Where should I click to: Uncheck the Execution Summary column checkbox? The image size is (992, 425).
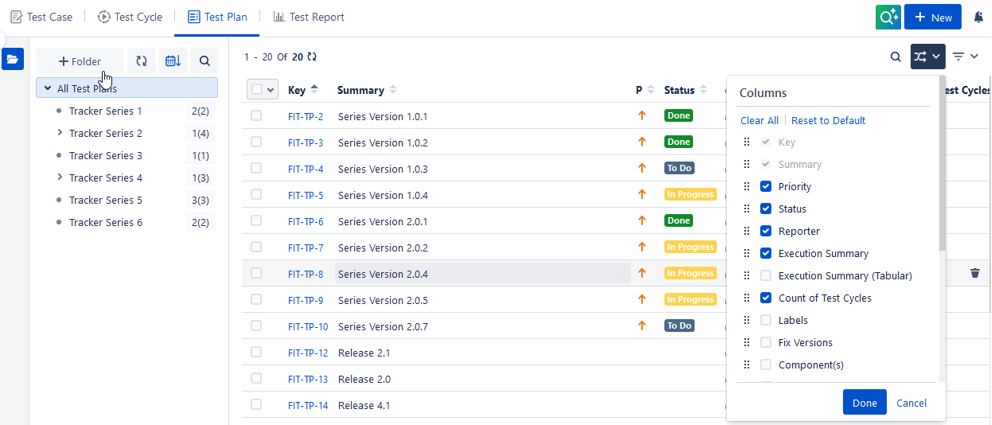click(x=766, y=253)
